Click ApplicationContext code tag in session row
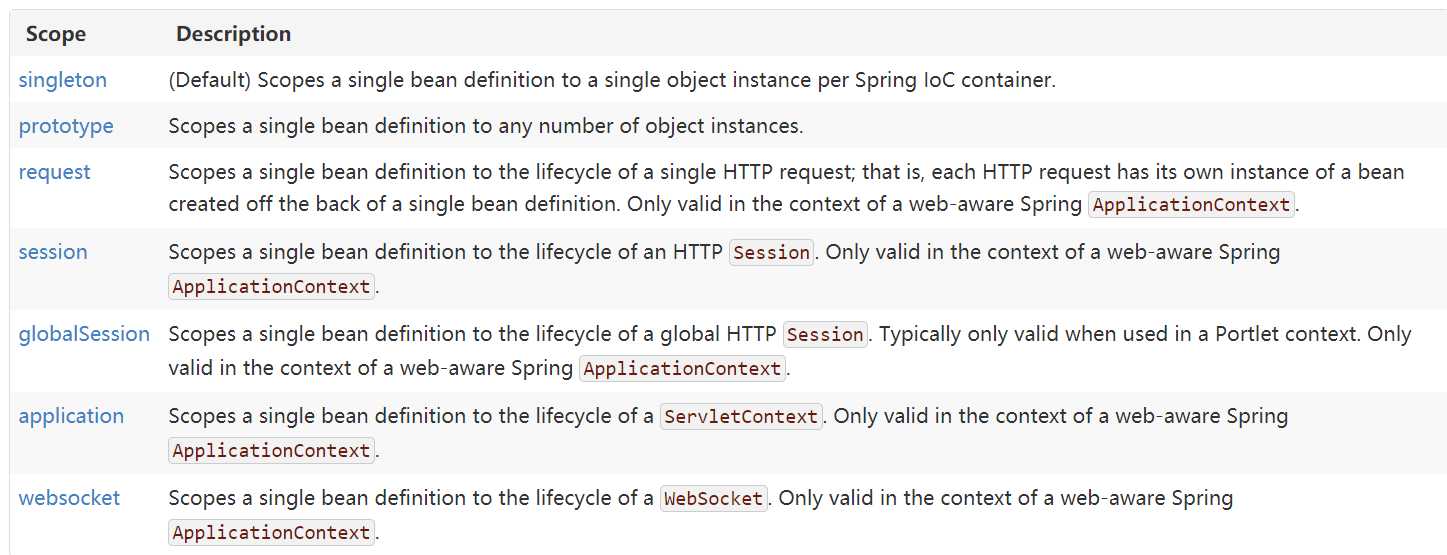1447x555 pixels. (x=272, y=287)
